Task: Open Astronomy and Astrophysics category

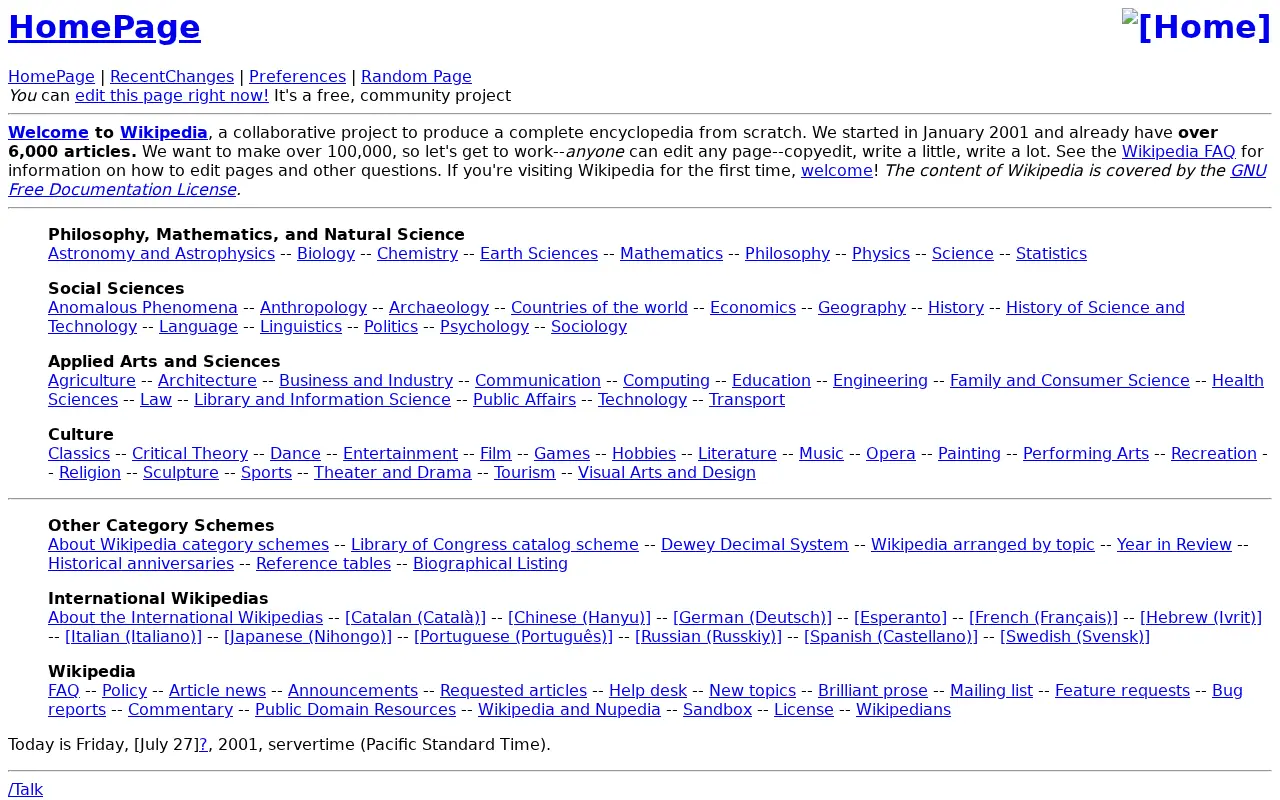Action: click(x=161, y=254)
